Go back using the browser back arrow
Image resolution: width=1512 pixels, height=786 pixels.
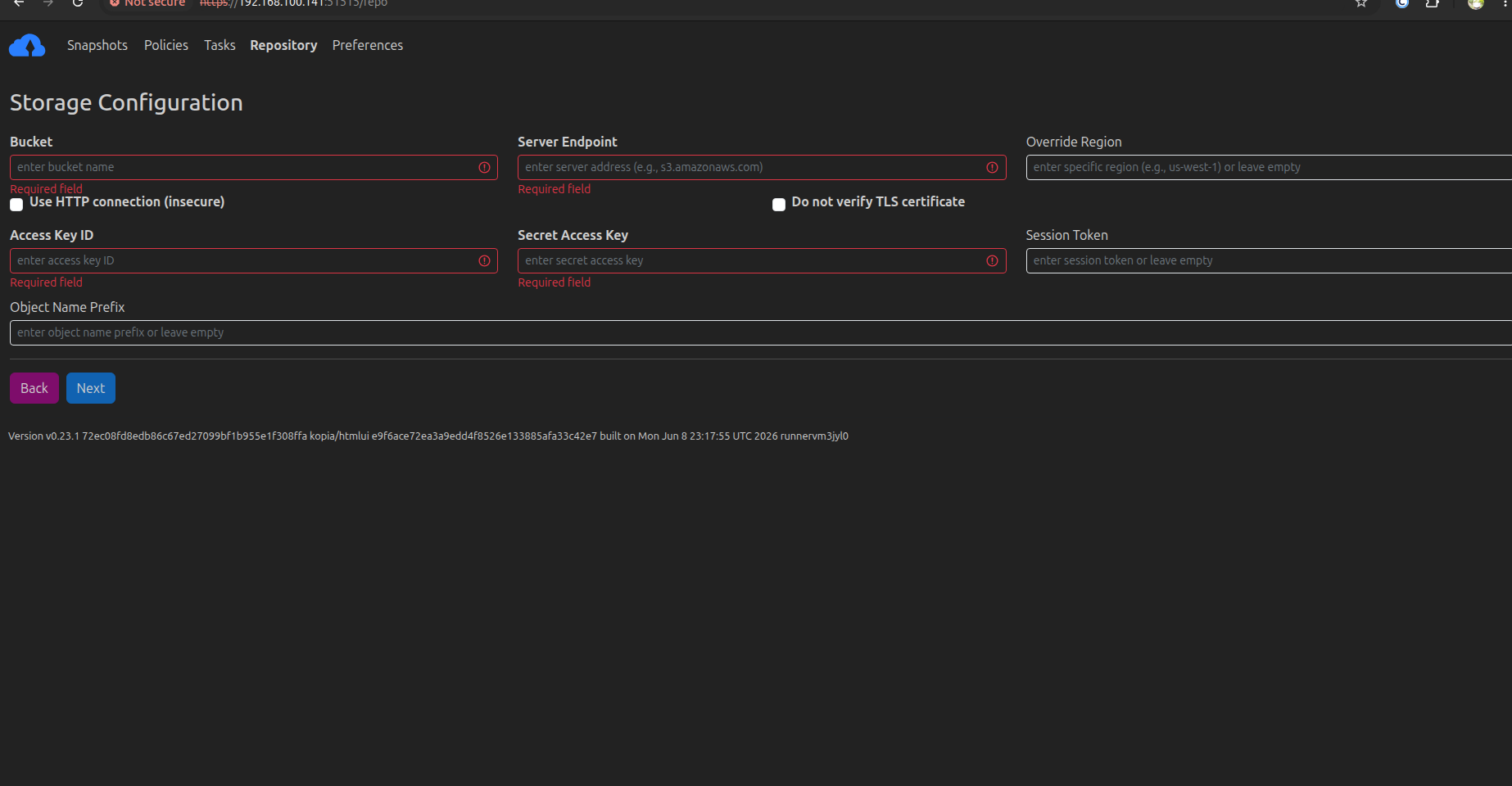click(x=19, y=3)
